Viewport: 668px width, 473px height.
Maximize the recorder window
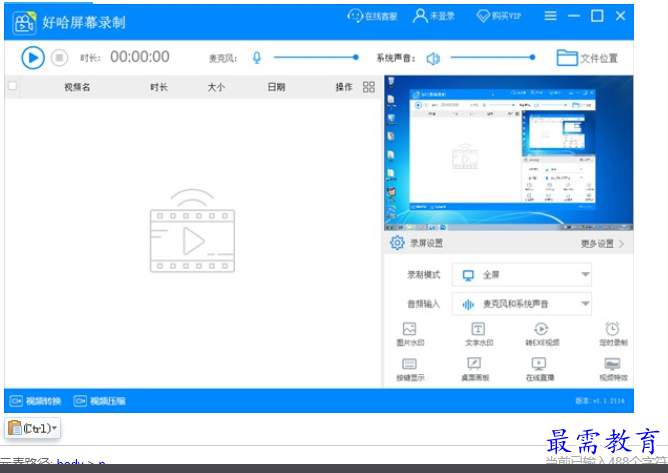(597, 16)
